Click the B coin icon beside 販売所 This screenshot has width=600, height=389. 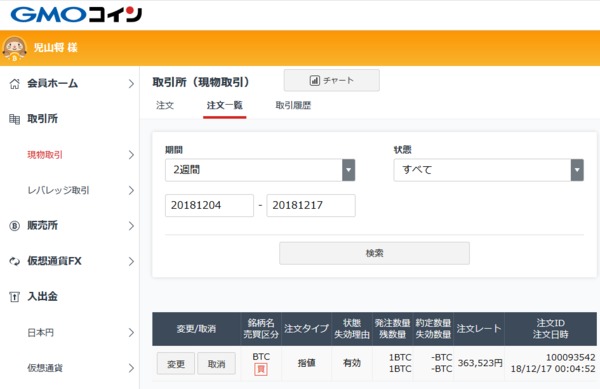point(14,226)
